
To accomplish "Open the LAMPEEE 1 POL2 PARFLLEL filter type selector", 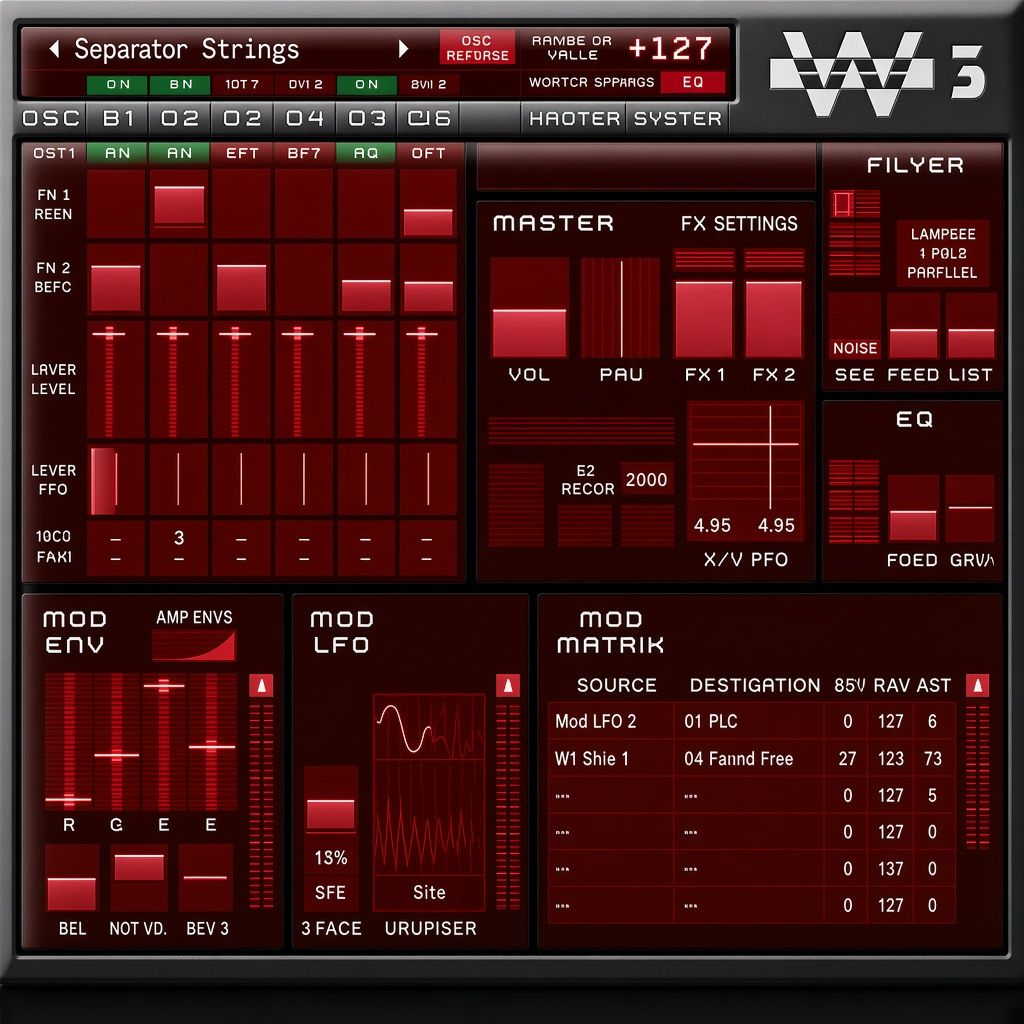I will point(942,253).
